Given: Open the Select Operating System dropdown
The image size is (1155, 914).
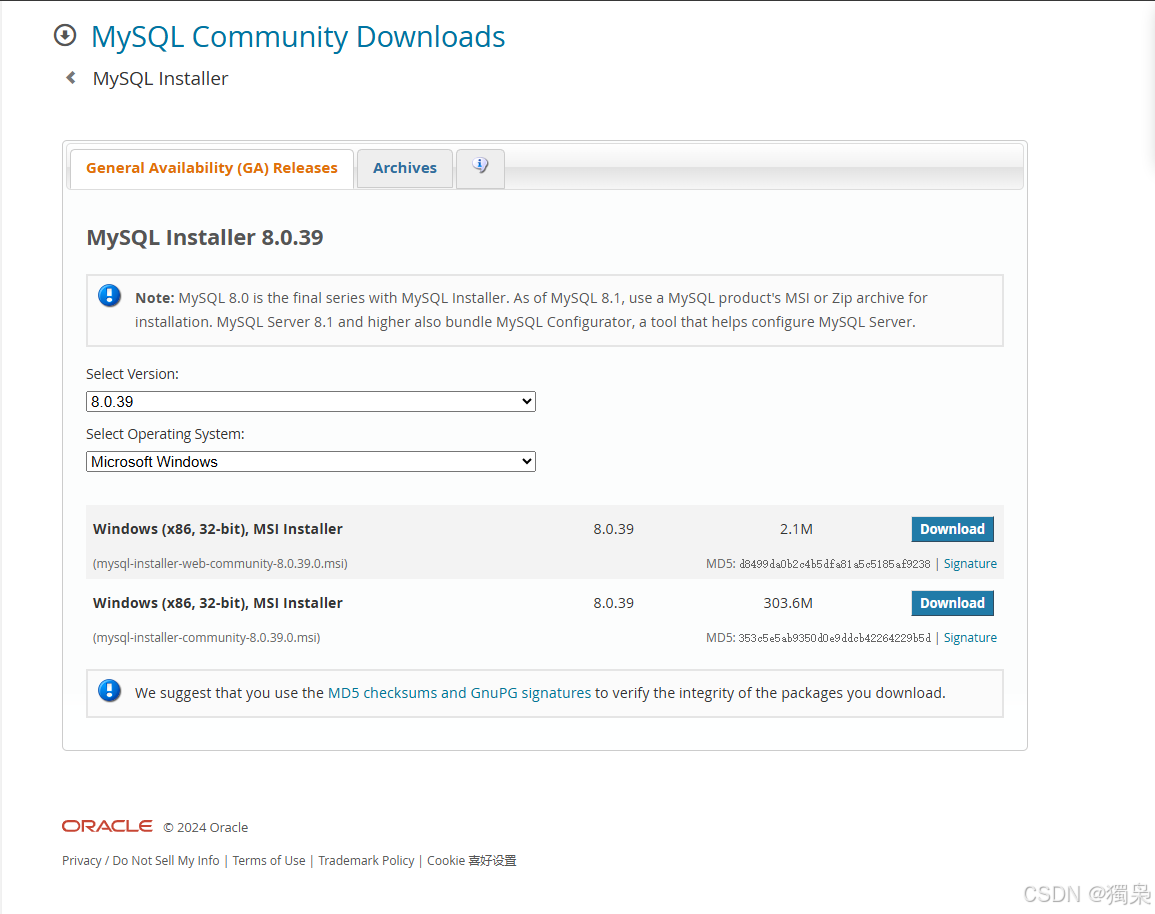Looking at the screenshot, I should (311, 462).
